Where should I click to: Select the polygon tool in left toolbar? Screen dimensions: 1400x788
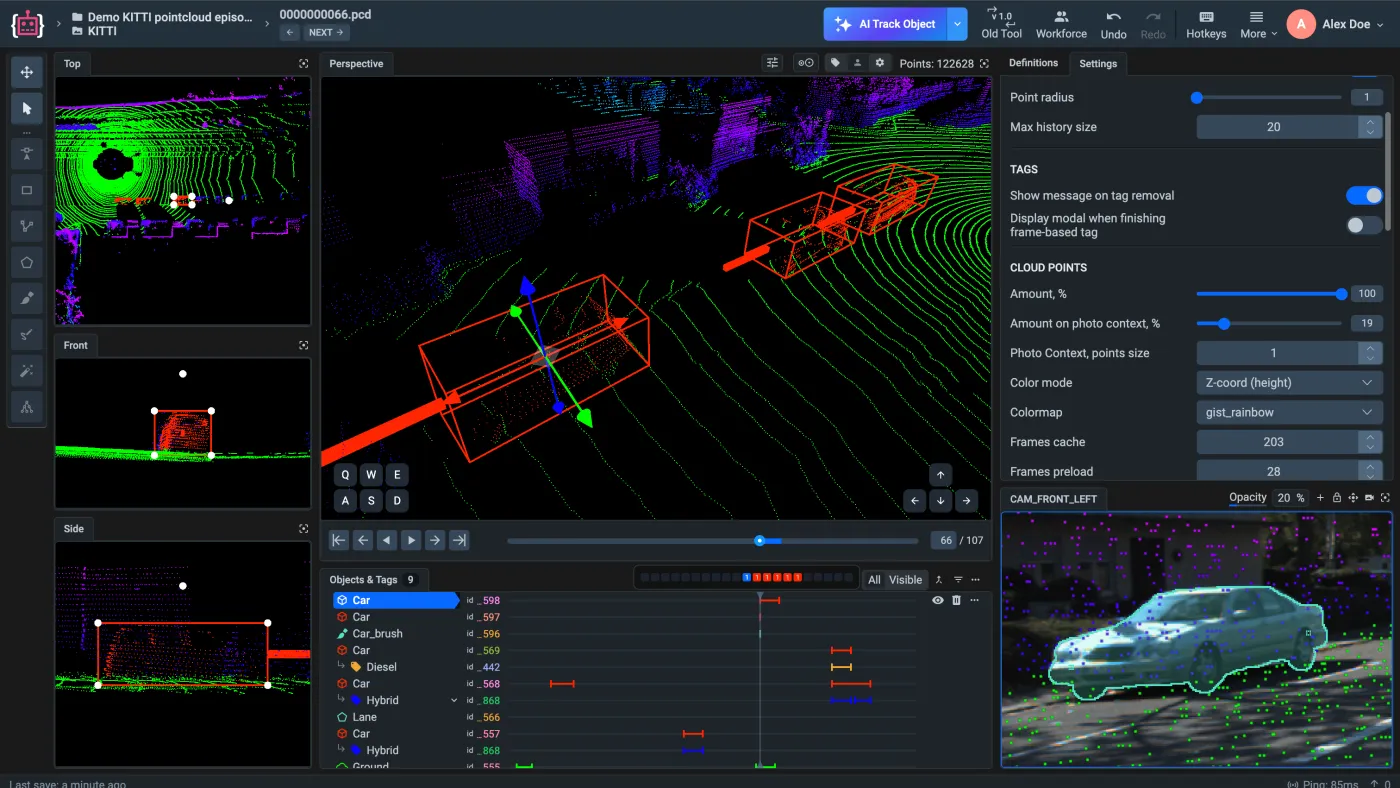coord(27,263)
